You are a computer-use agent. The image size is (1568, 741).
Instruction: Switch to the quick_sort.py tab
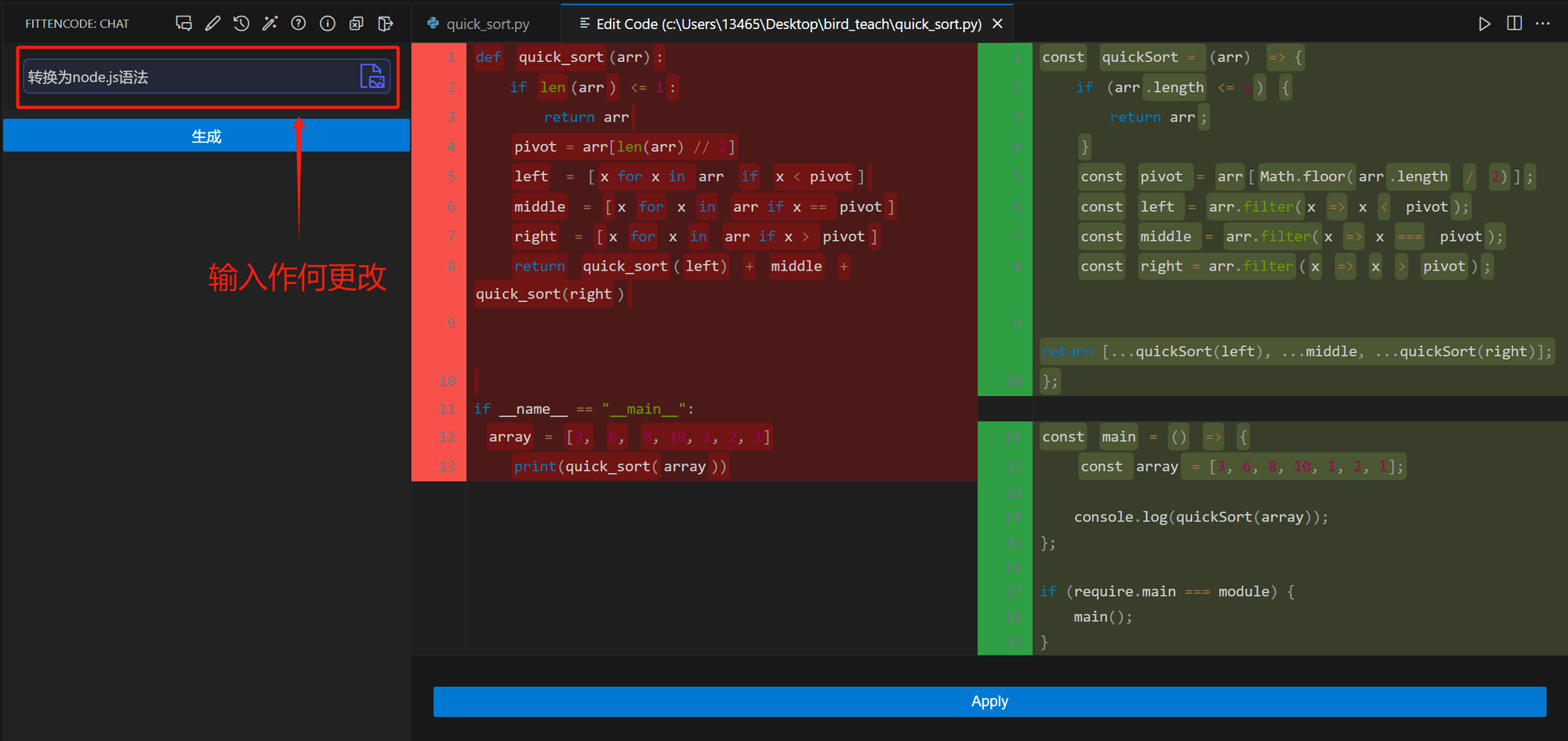click(486, 24)
